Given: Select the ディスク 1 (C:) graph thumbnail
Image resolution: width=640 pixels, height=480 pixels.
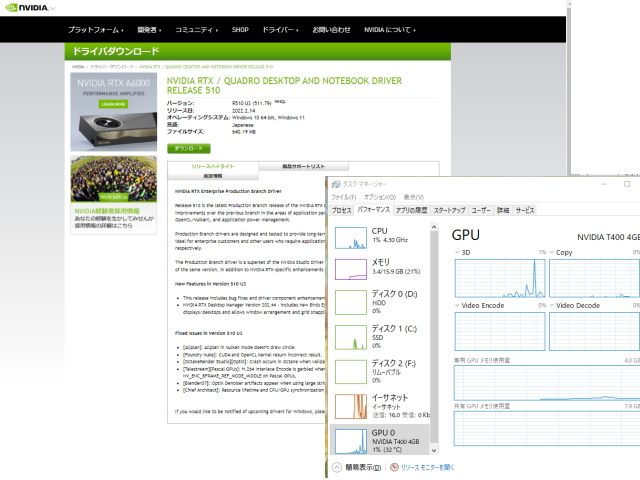Looking at the screenshot, I should click(351, 337).
